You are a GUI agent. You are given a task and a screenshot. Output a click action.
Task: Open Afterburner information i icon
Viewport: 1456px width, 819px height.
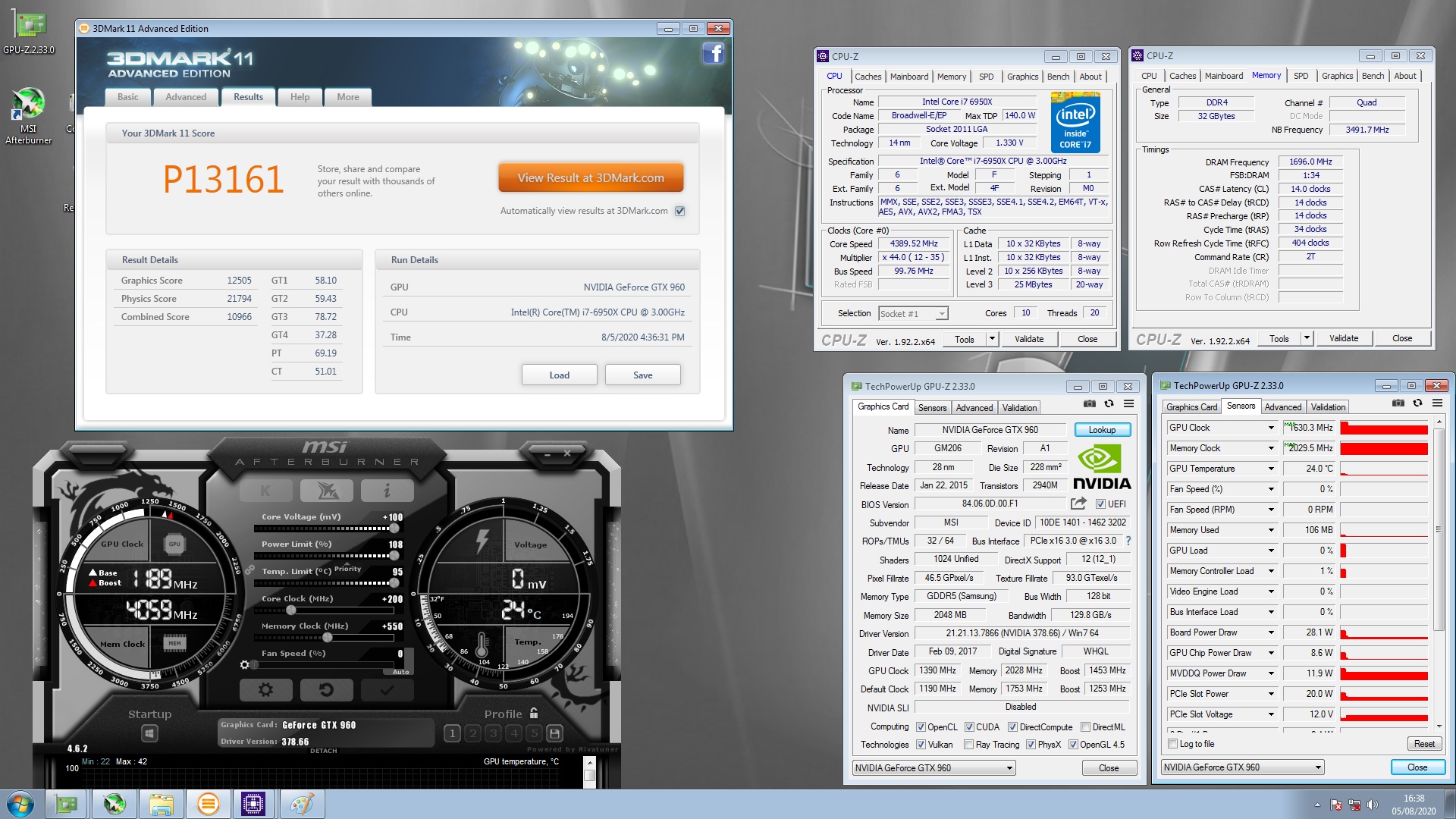click(388, 491)
